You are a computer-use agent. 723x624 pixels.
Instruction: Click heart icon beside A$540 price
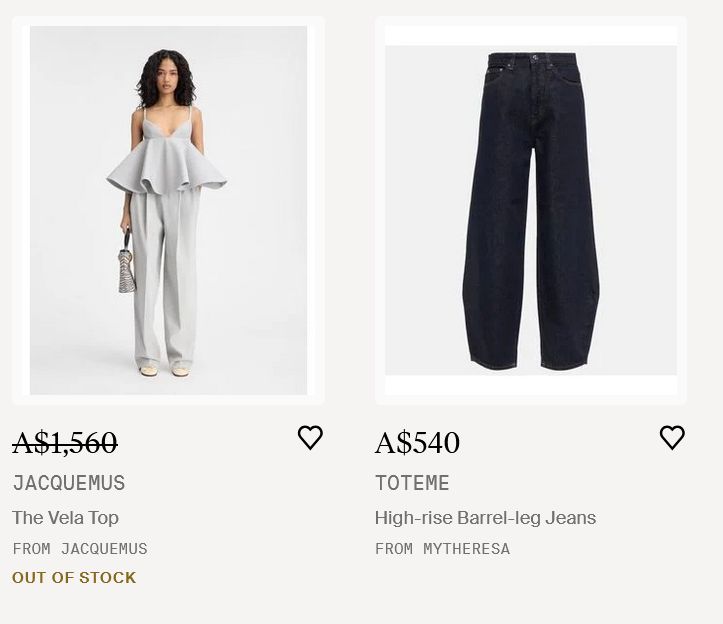point(672,438)
